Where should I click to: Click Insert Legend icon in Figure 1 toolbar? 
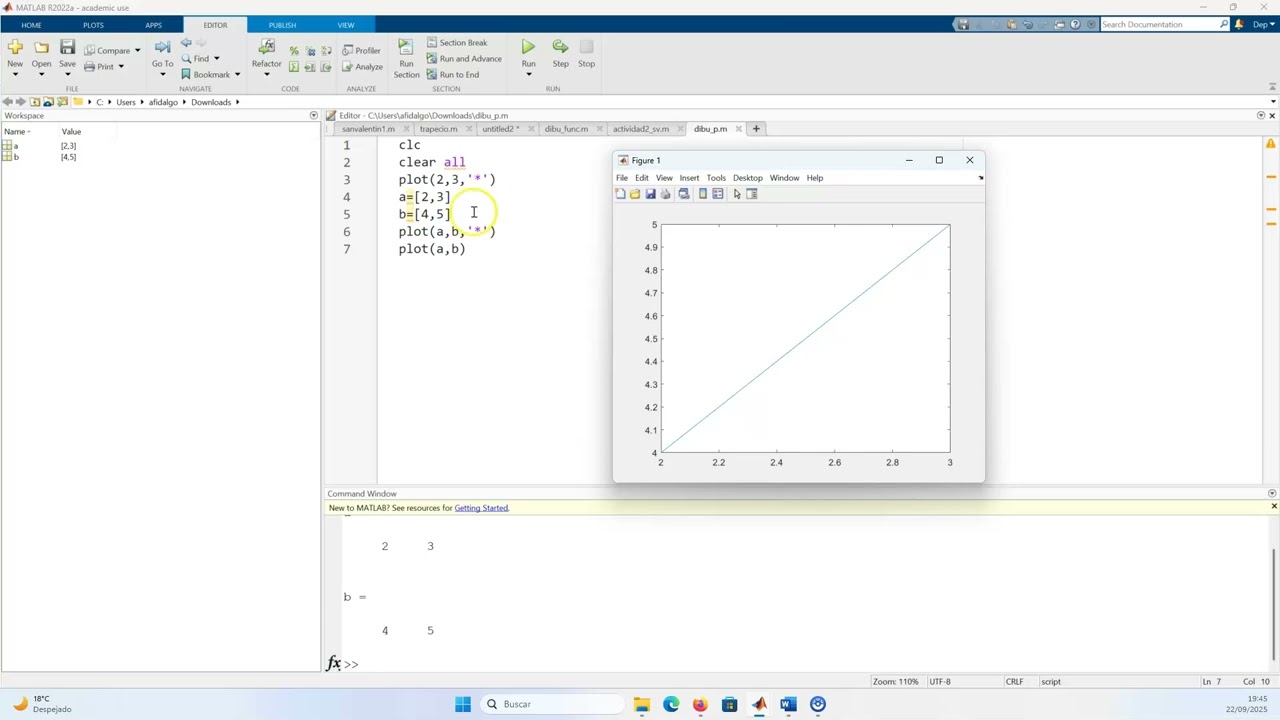[x=718, y=194]
